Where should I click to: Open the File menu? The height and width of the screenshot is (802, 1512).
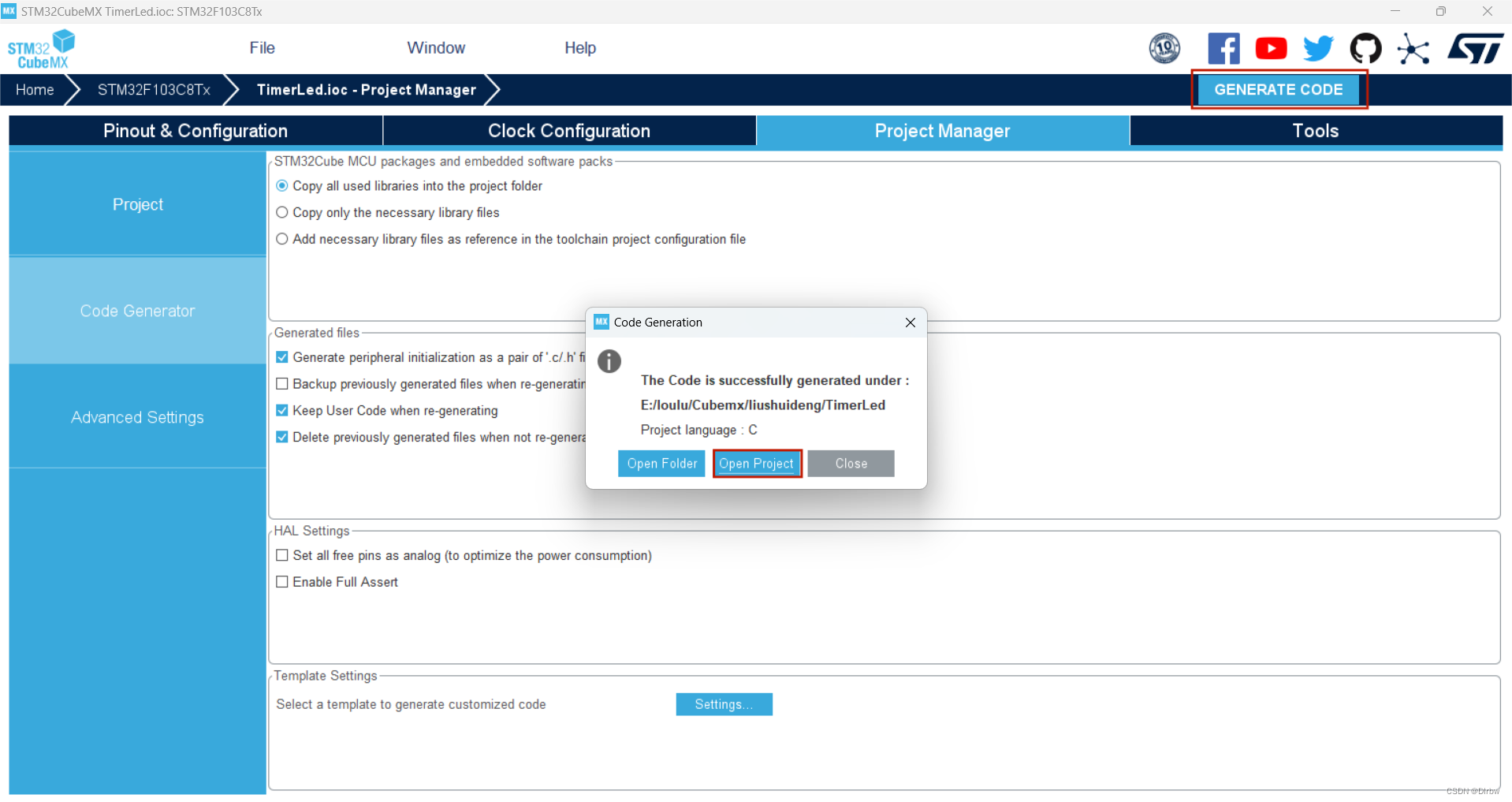point(262,48)
